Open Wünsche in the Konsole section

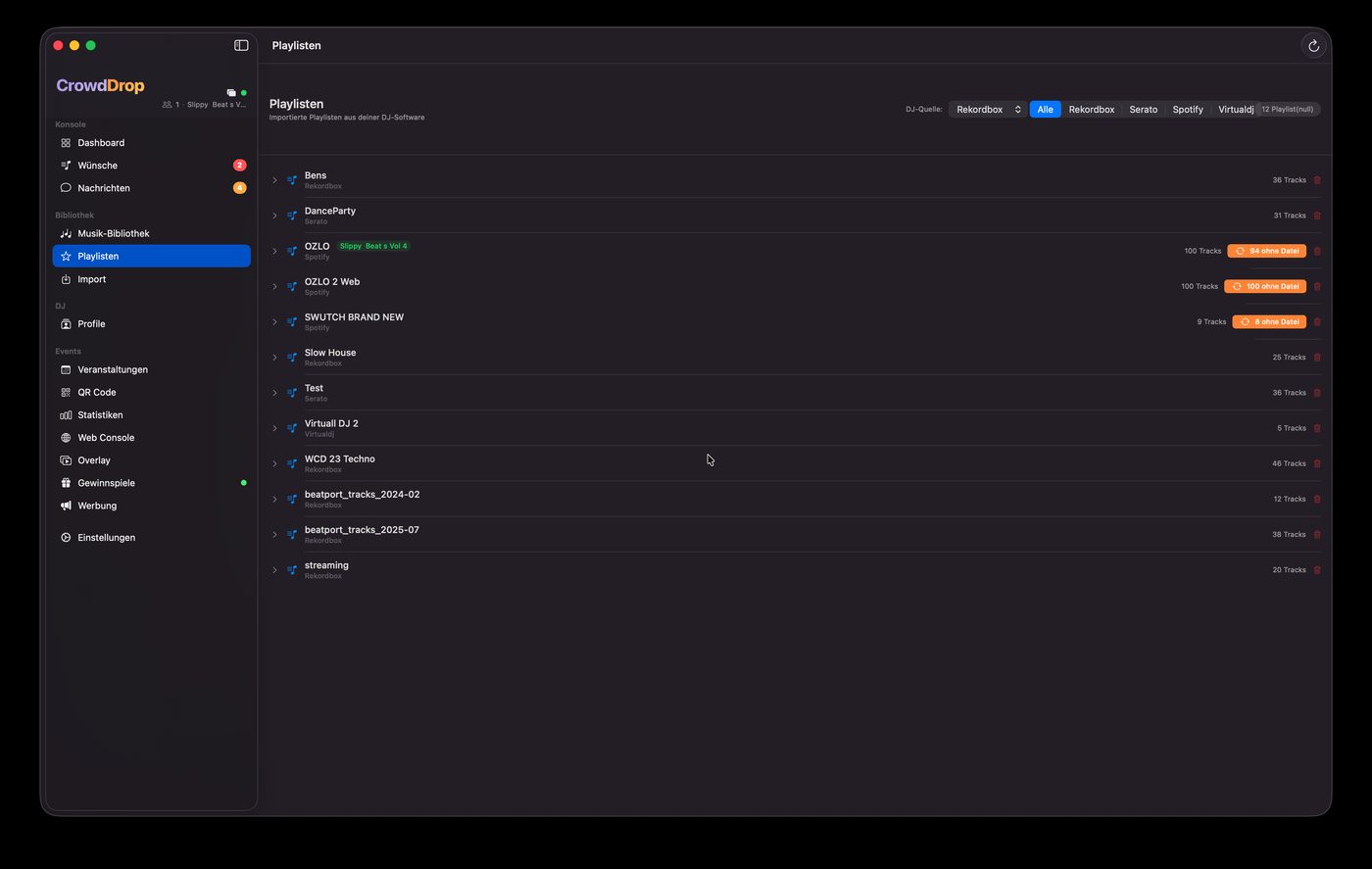point(98,165)
